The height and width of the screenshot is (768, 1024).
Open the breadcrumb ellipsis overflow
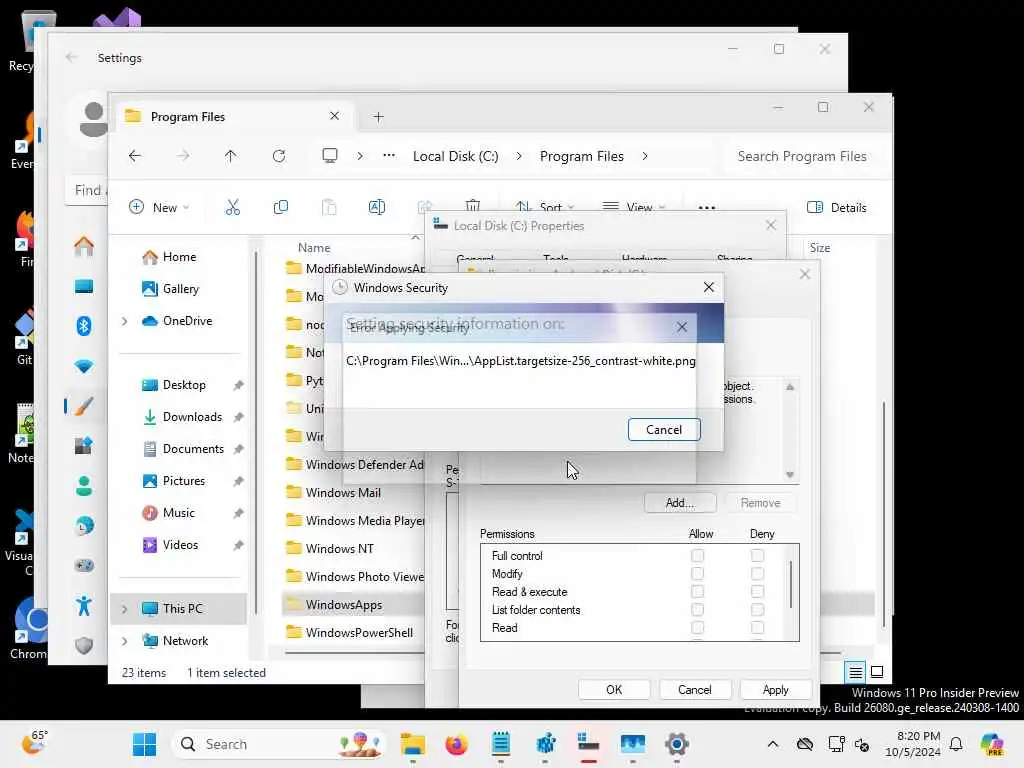[x=389, y=156]
